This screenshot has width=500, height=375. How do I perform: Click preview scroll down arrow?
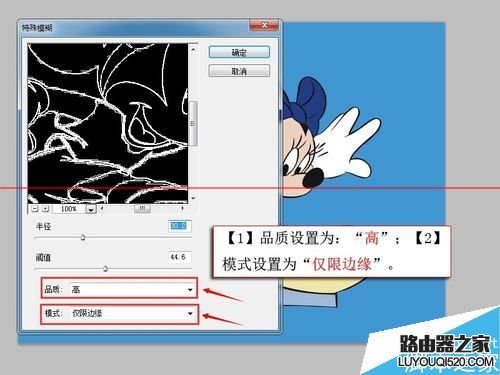(193, 198)
